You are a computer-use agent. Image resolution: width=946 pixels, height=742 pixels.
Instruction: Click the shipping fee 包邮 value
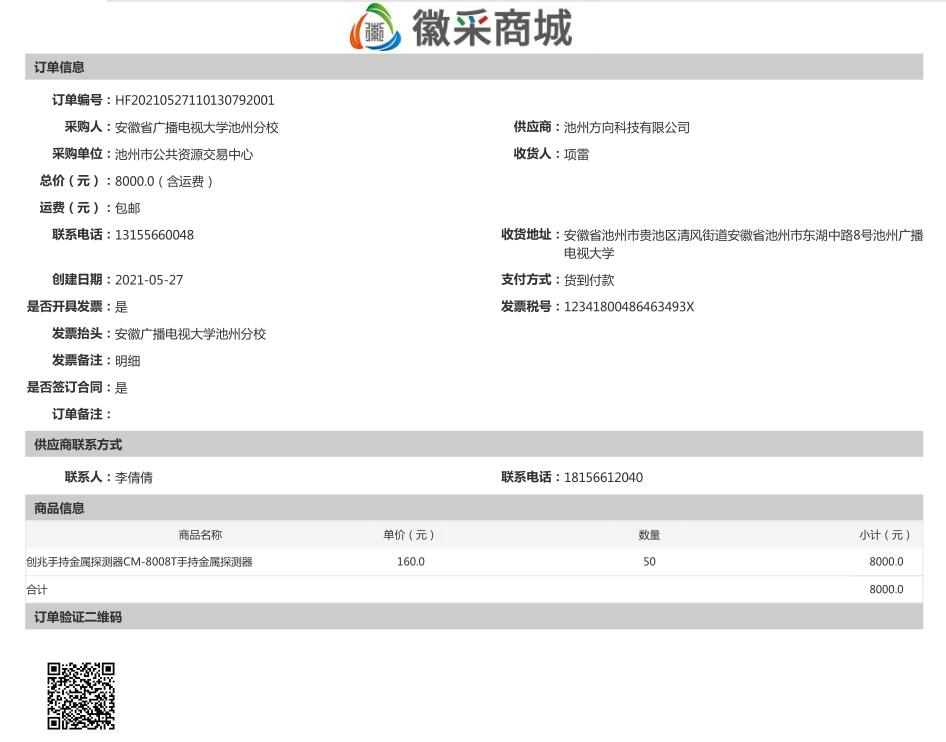pyautogui.click(x=125, y=208)
